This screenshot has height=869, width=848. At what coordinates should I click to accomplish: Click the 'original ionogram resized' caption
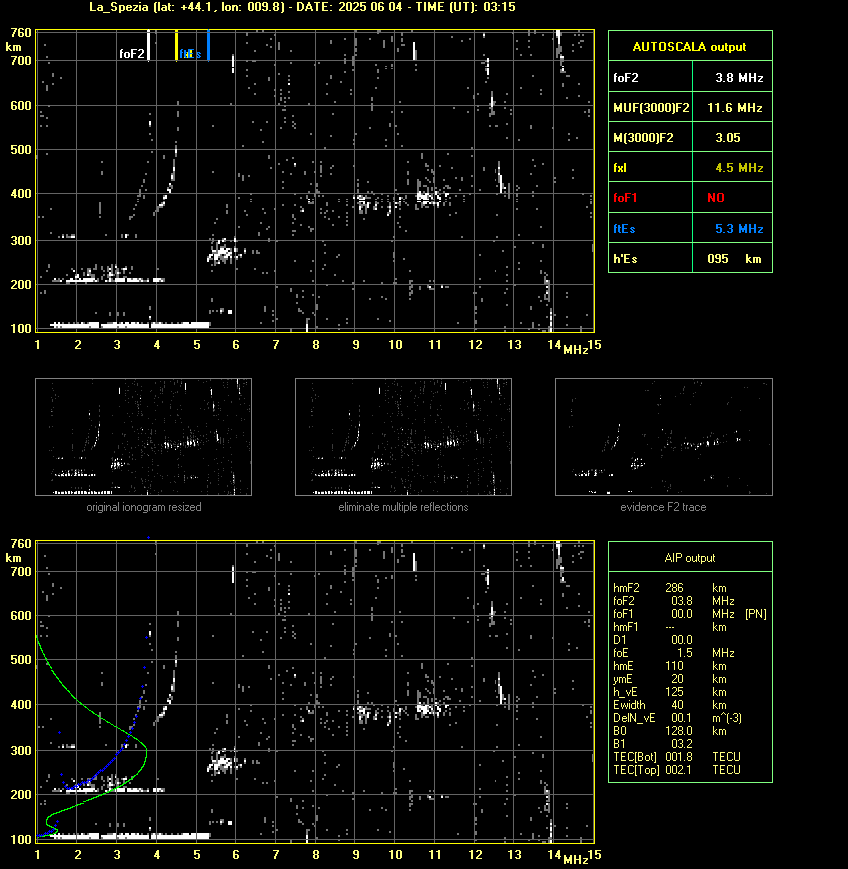point(144,507)
